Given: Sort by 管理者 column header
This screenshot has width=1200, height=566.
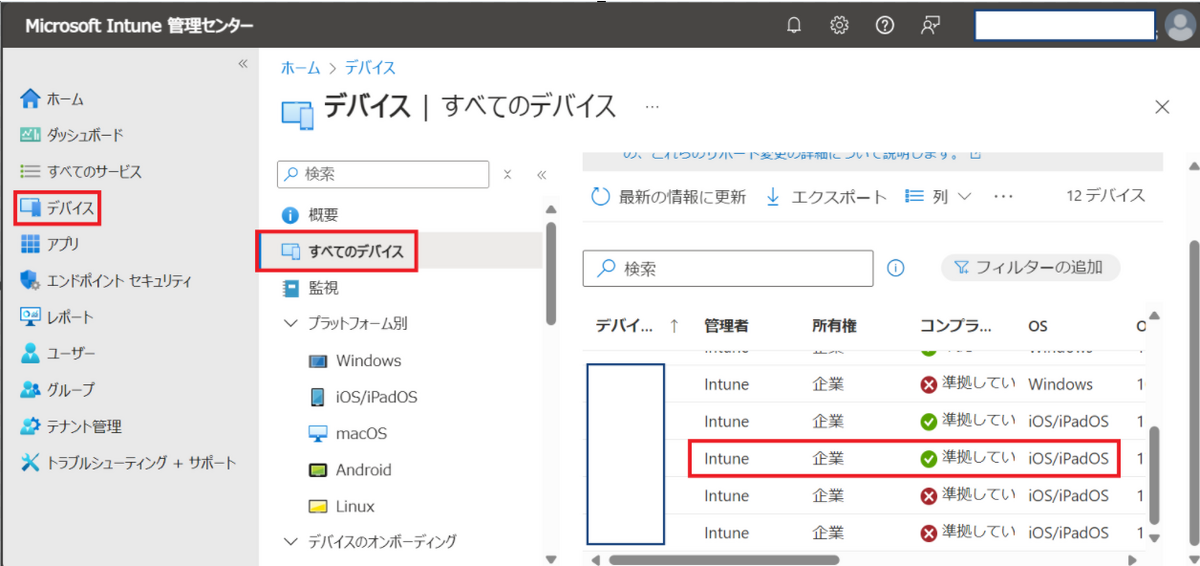Looking at the screenshot, I should 727,326.
